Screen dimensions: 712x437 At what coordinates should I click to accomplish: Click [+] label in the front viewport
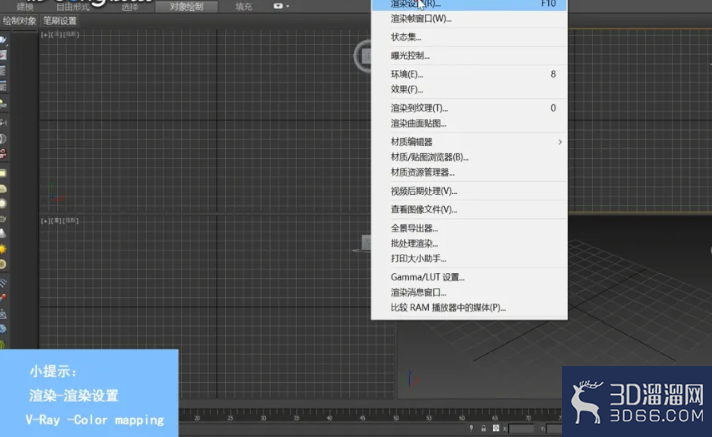coord(44,221)
